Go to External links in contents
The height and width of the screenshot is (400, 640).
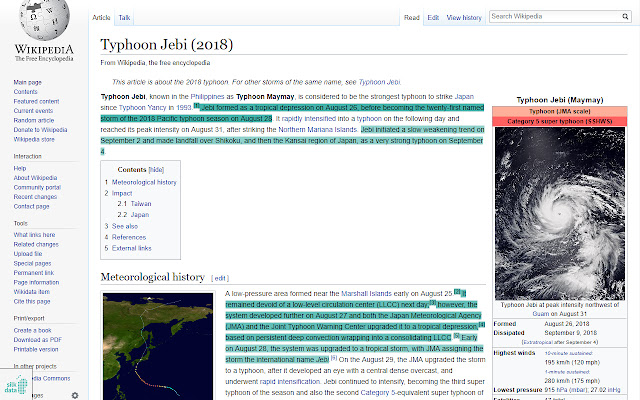coord(131,248)
